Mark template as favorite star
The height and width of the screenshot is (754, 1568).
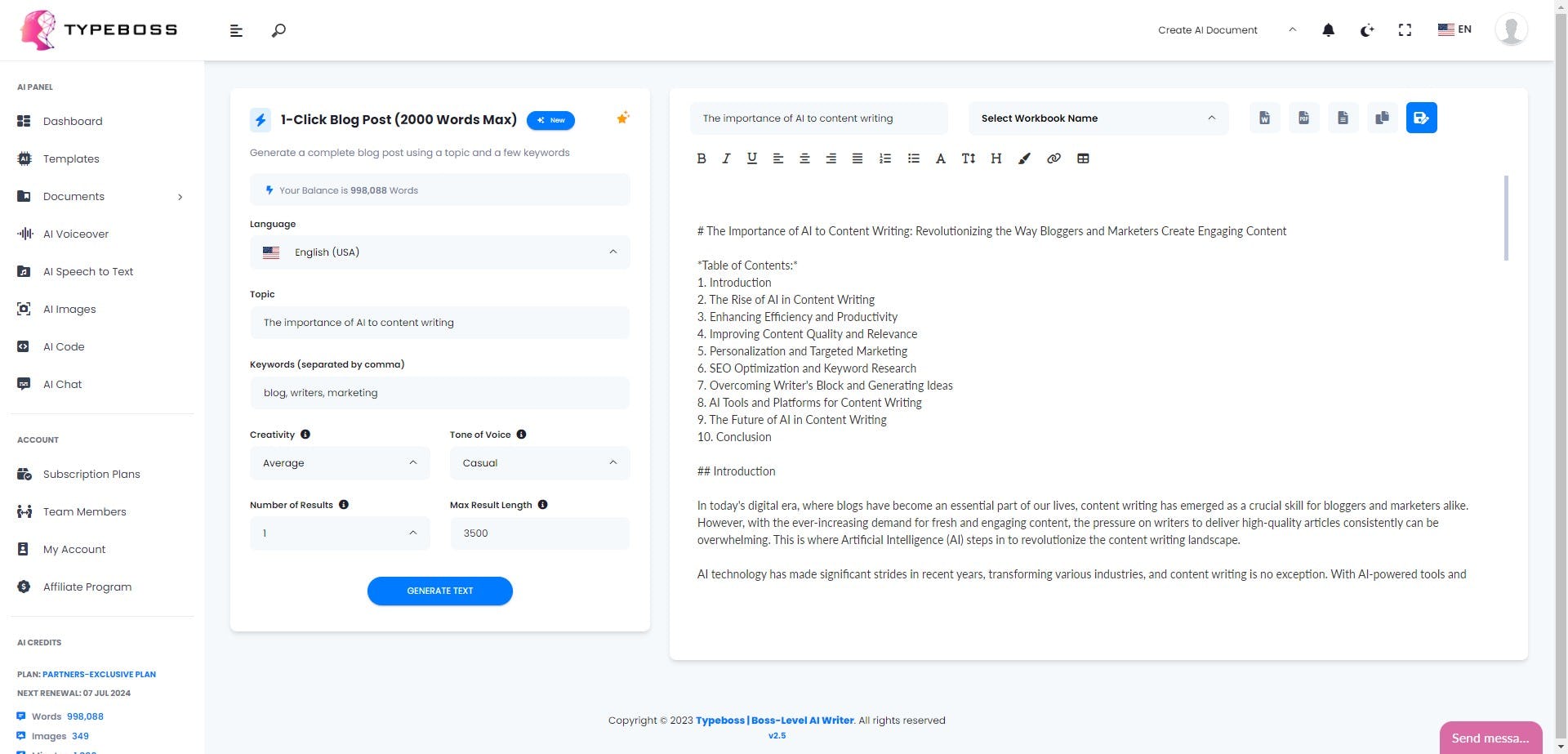coord(622,118)
